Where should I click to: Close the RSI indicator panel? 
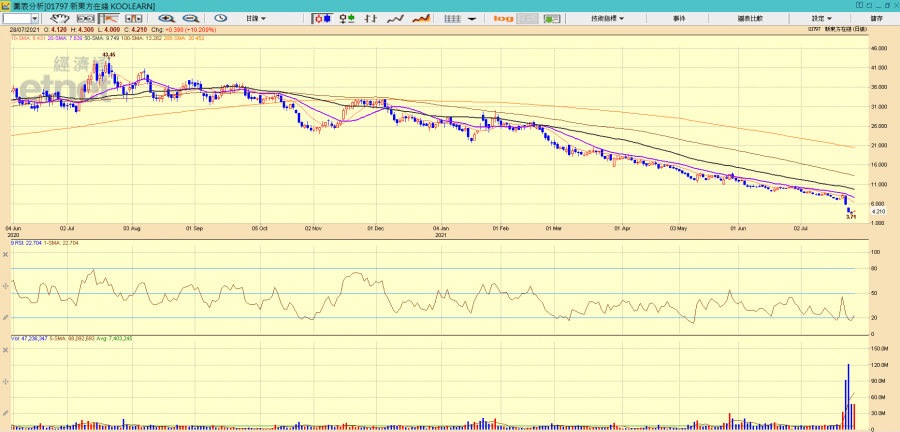click(x=6, y=256)
